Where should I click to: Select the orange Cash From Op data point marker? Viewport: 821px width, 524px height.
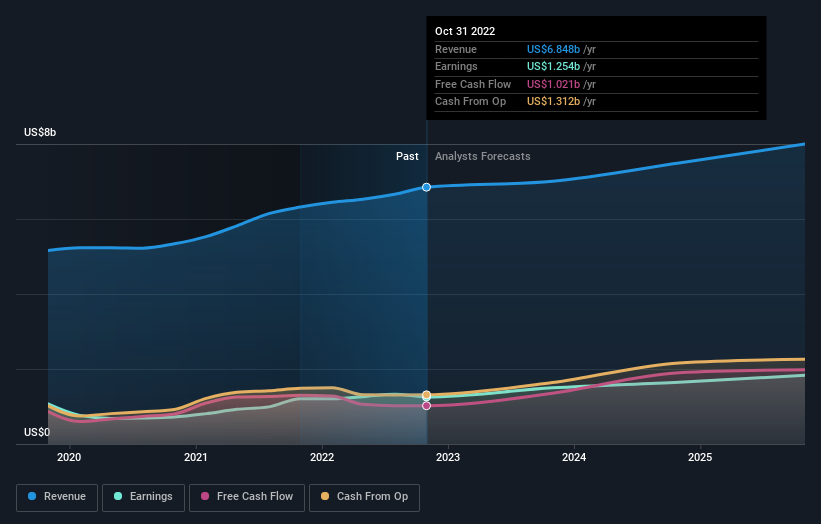coord(427,394)
